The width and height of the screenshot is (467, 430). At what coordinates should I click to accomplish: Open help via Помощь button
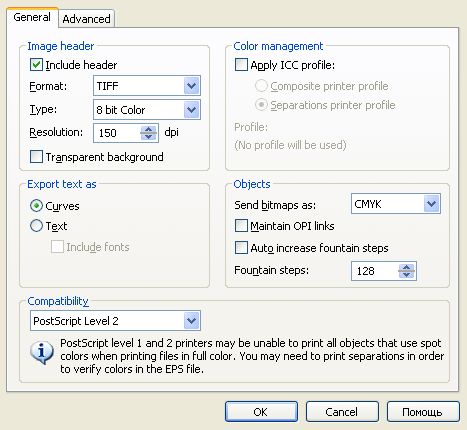[423, 412]
